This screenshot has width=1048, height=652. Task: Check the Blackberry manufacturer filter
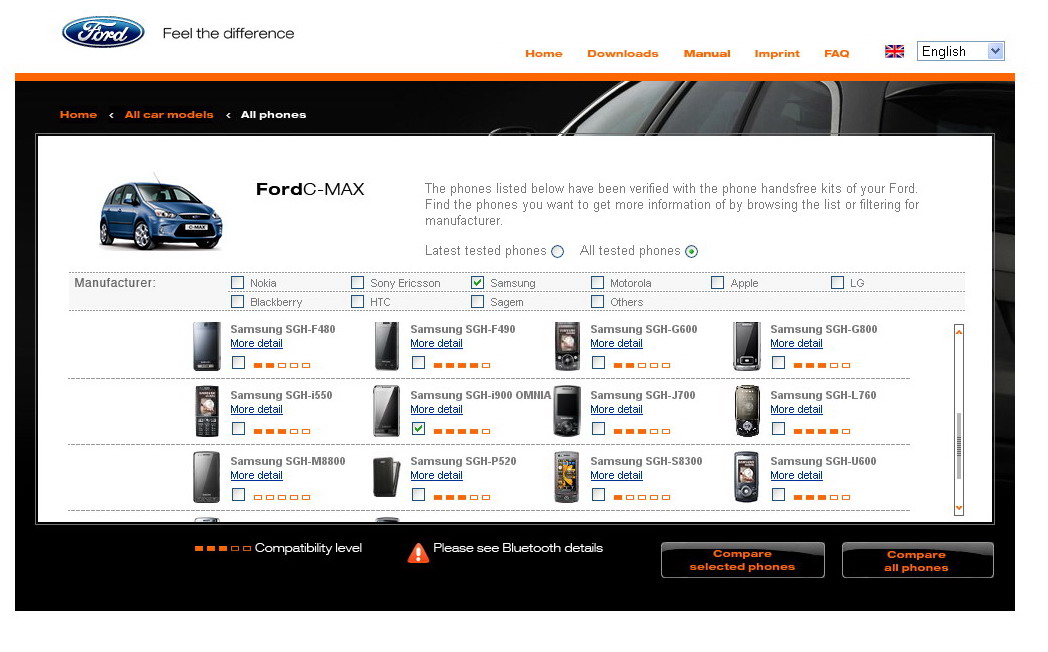(237, 302)
